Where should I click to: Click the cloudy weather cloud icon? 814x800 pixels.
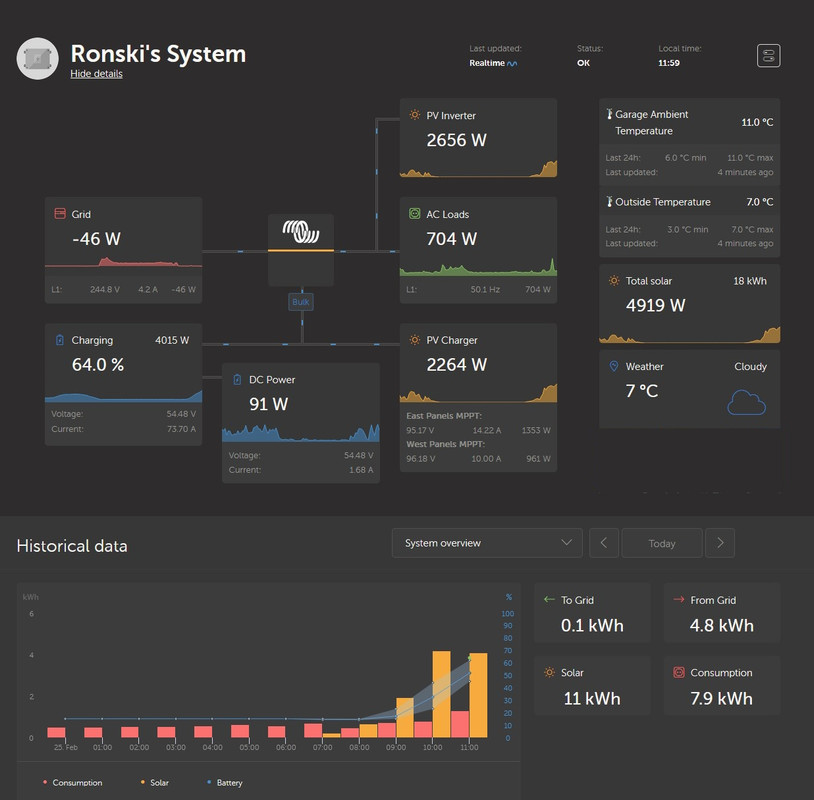click(747, 403)
